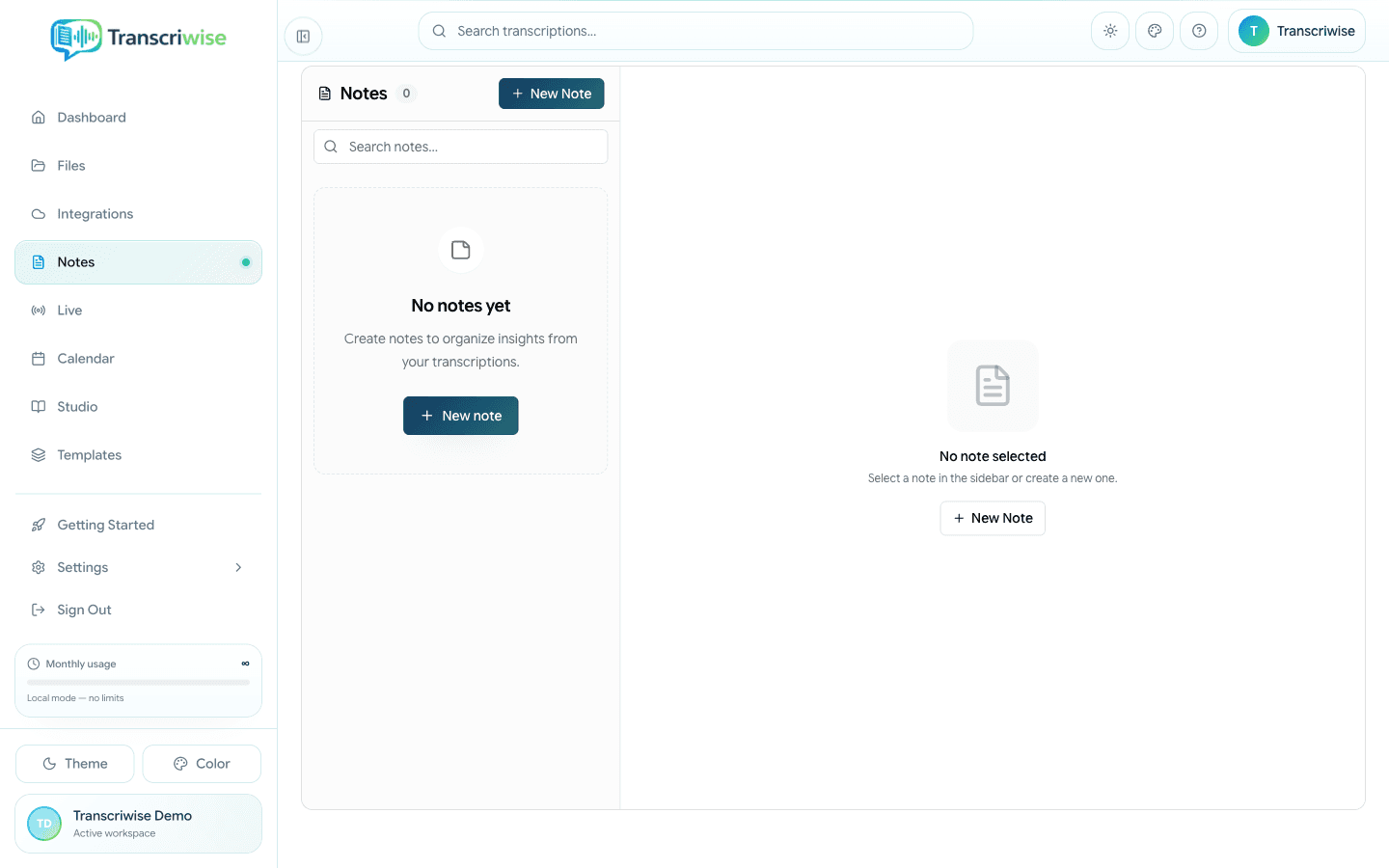Image resolution: width=1389 pixels, height=868 pixels.
Task: Click the Notes panel document icon
Action: [325, 94]
